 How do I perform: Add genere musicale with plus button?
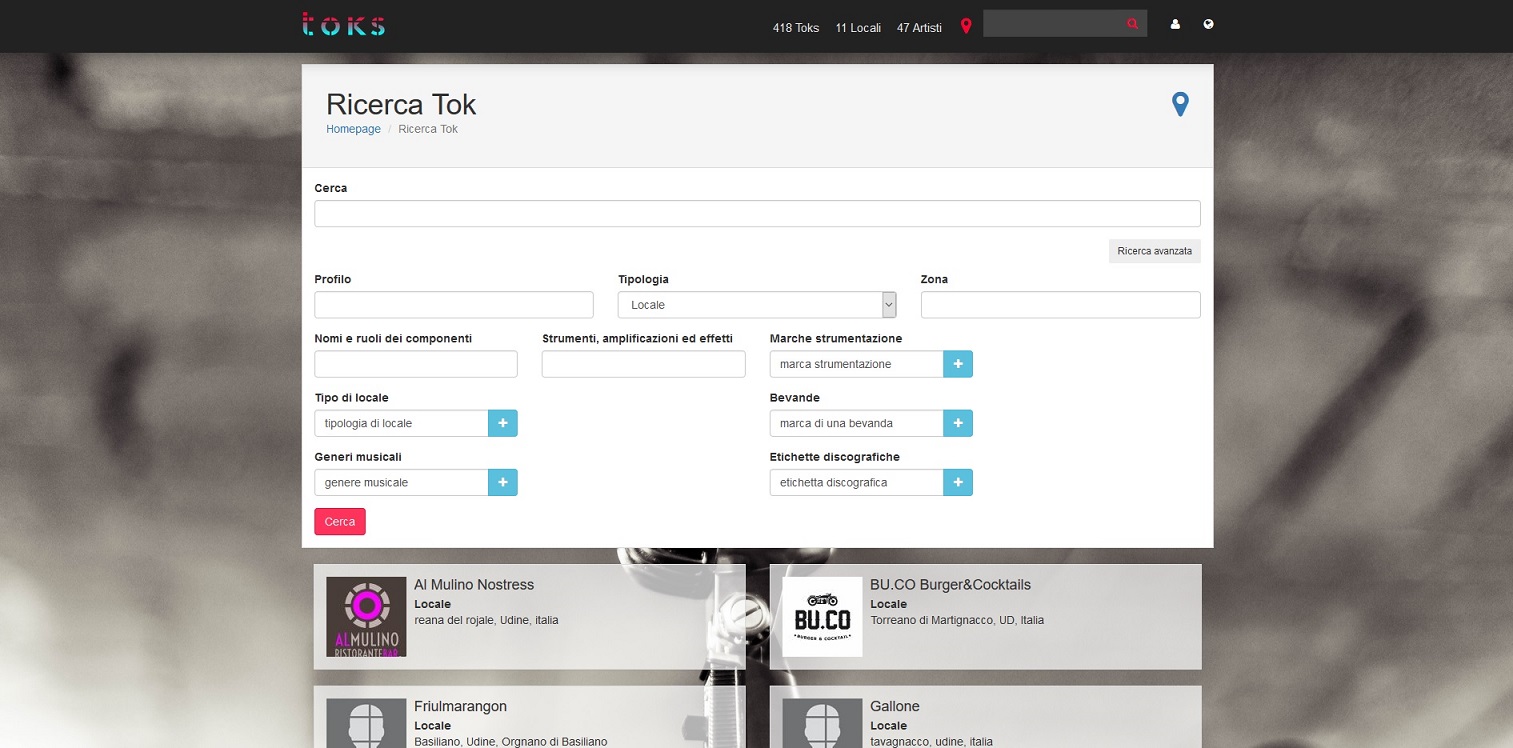click(502, 482)
